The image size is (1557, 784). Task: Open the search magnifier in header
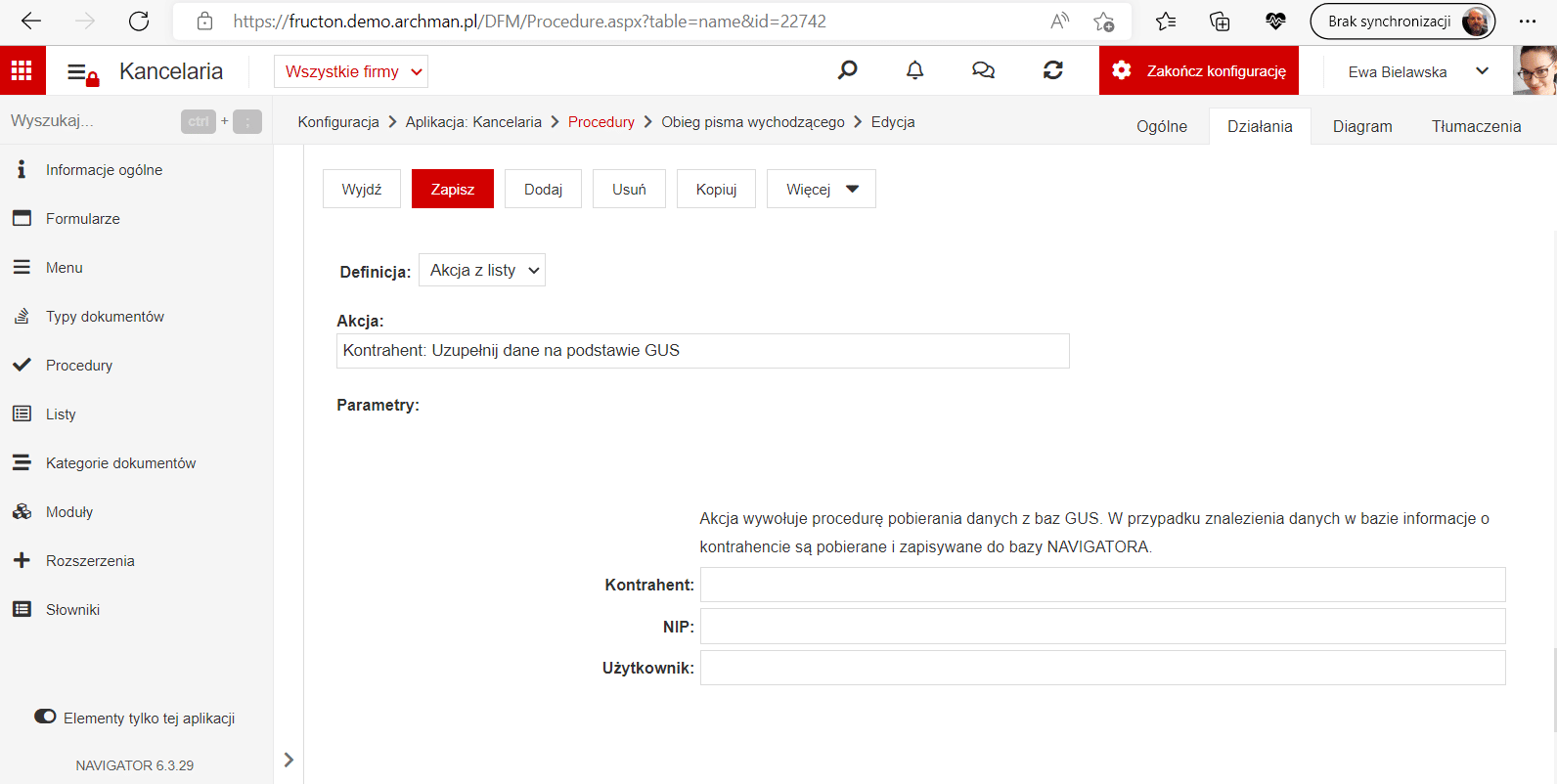(x=848, y=70)
